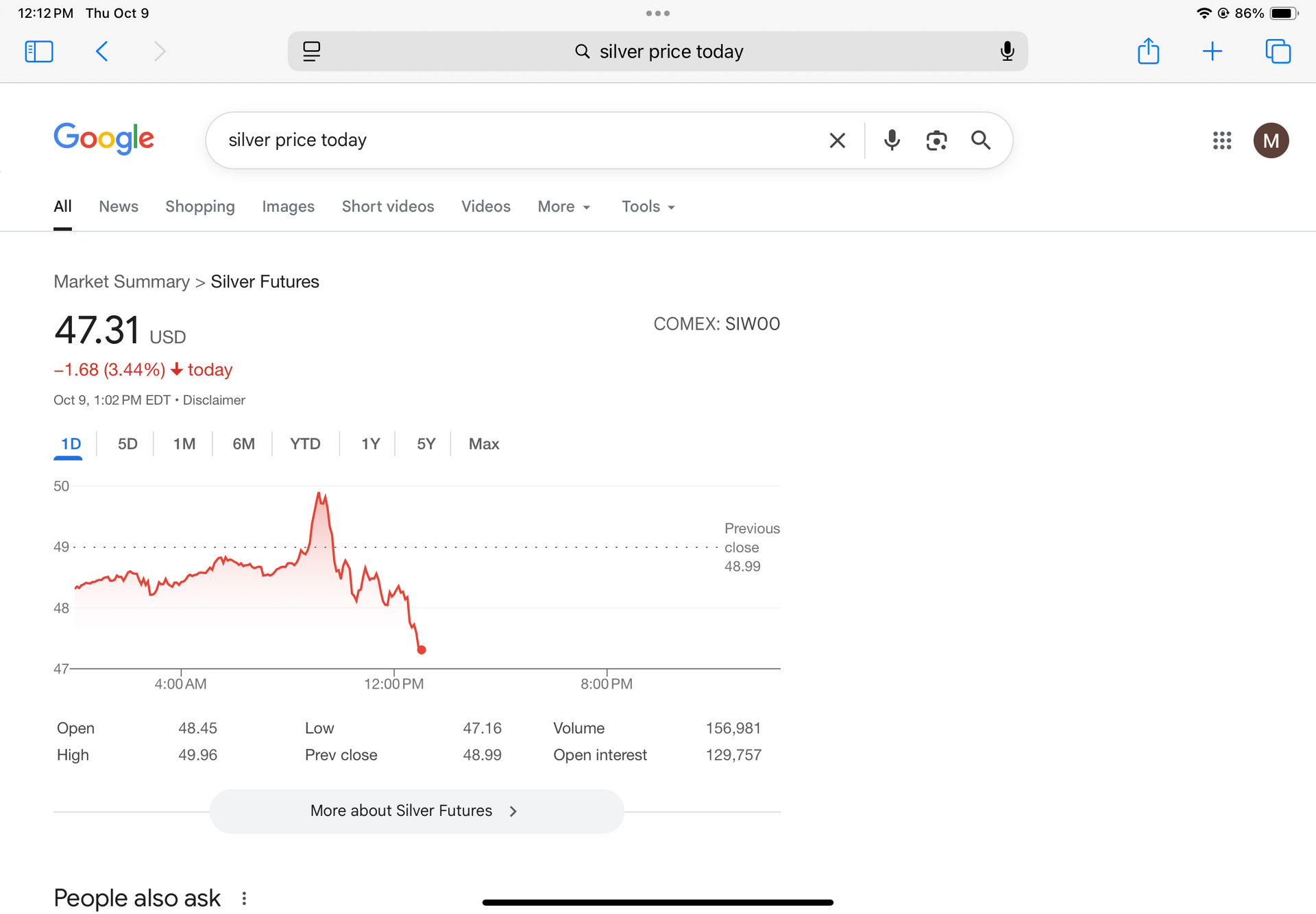The height and width of the screenshot is (914, 1316).
Task: Search by image with Google Lens
Action: pyautogui.click(x=936, y=140)
